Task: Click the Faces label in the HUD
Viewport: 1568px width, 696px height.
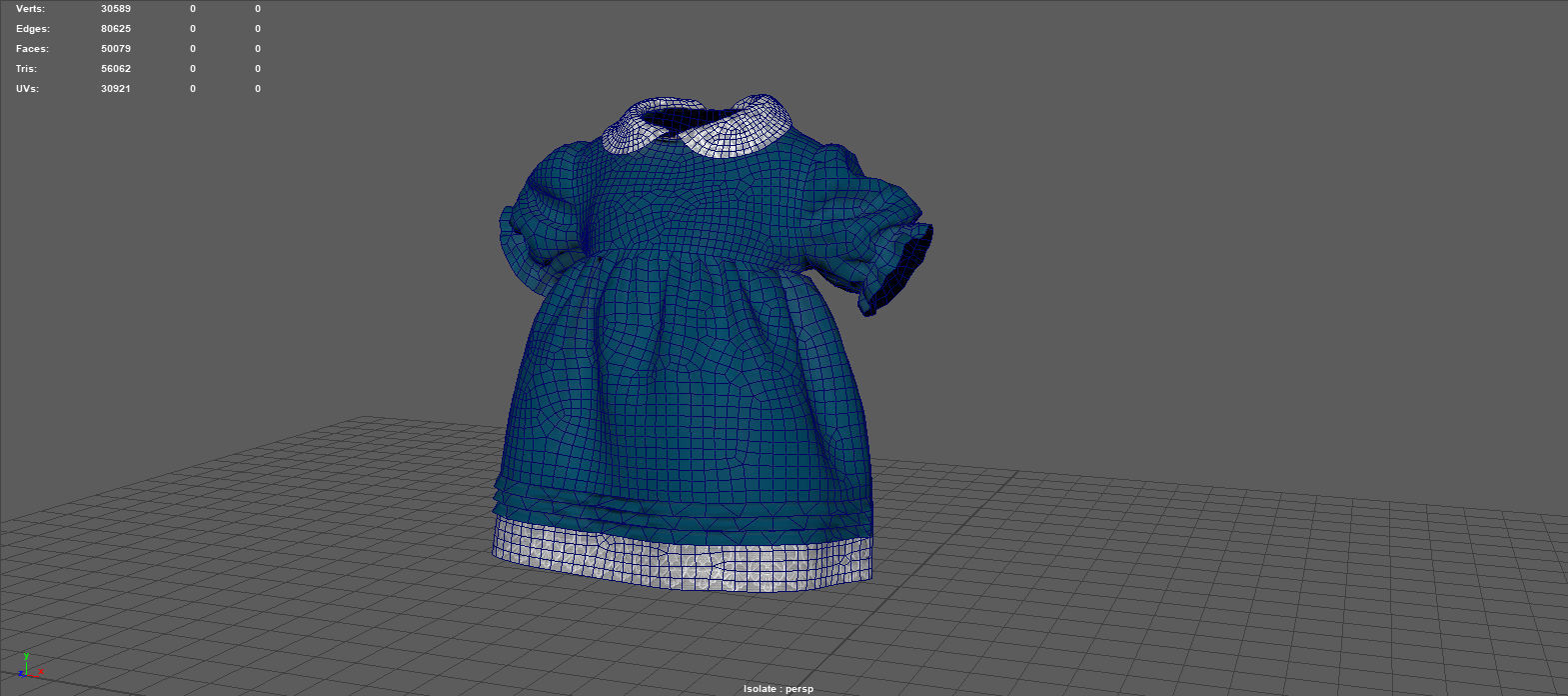Action: pyautogui.click(x=32, y=49)
